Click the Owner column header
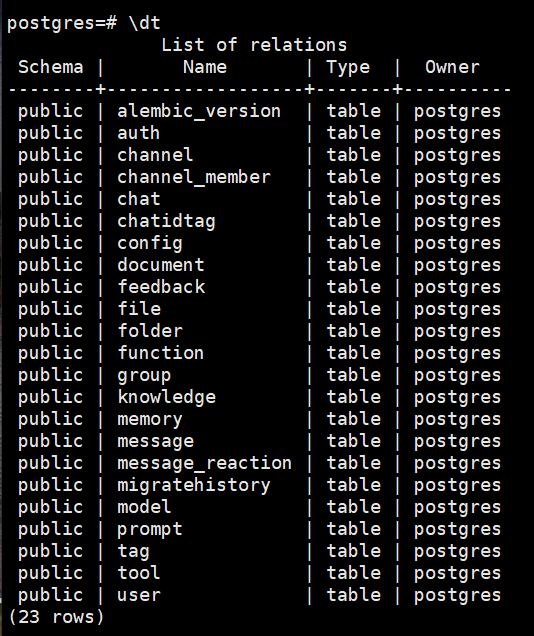534x636 pixels. pyautogui.click(x=452, y=67)
